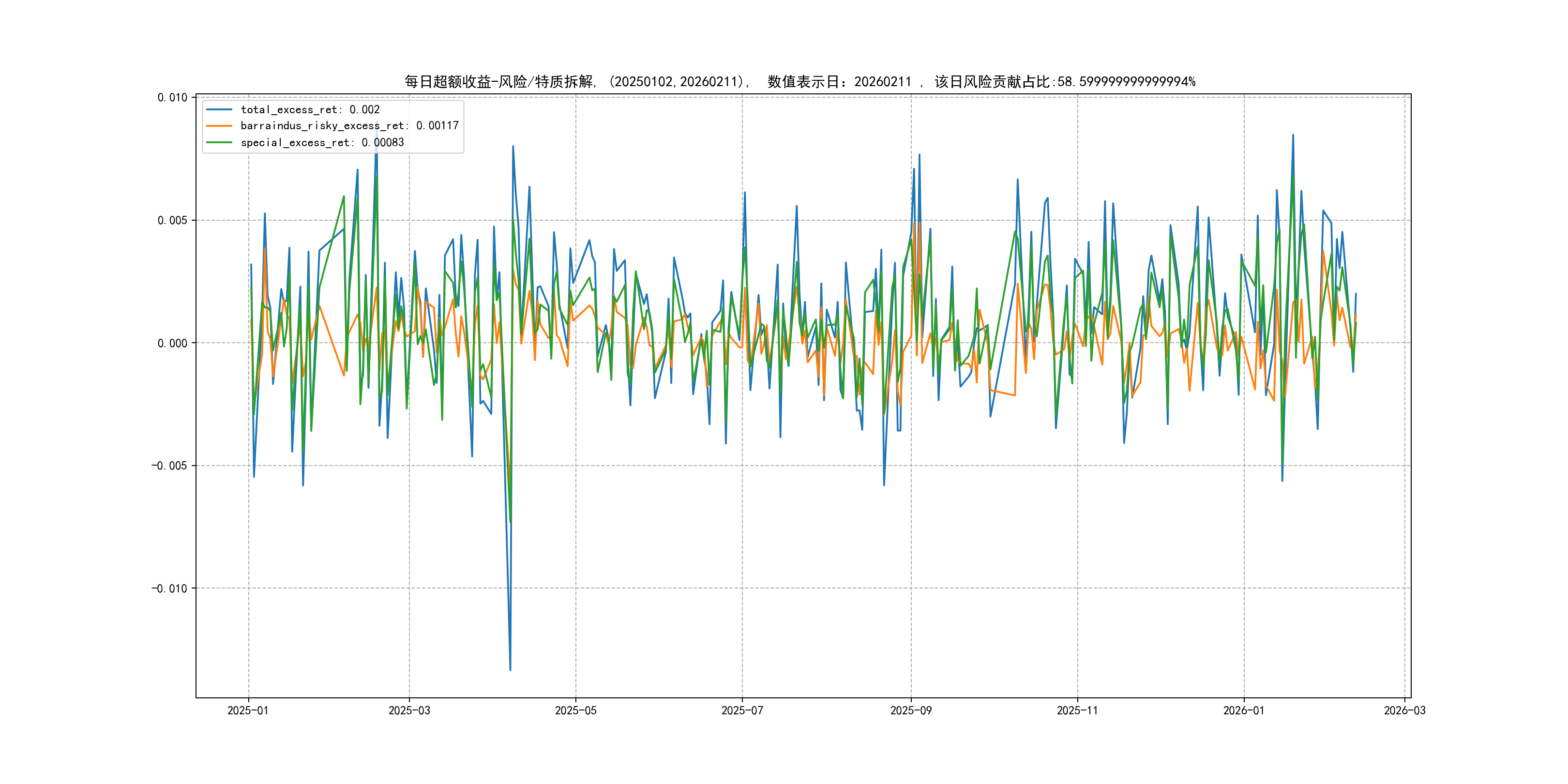Viewport: 1568px width, 784px height.
Task: Click the 2025-07 x-axis tick label
Action: pos(742,710)
